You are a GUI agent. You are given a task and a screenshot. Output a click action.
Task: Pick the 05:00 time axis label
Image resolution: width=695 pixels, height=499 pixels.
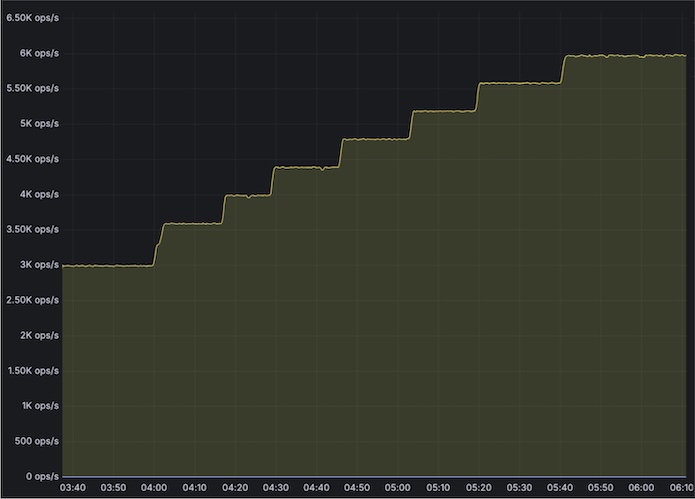tap(397, 487)
